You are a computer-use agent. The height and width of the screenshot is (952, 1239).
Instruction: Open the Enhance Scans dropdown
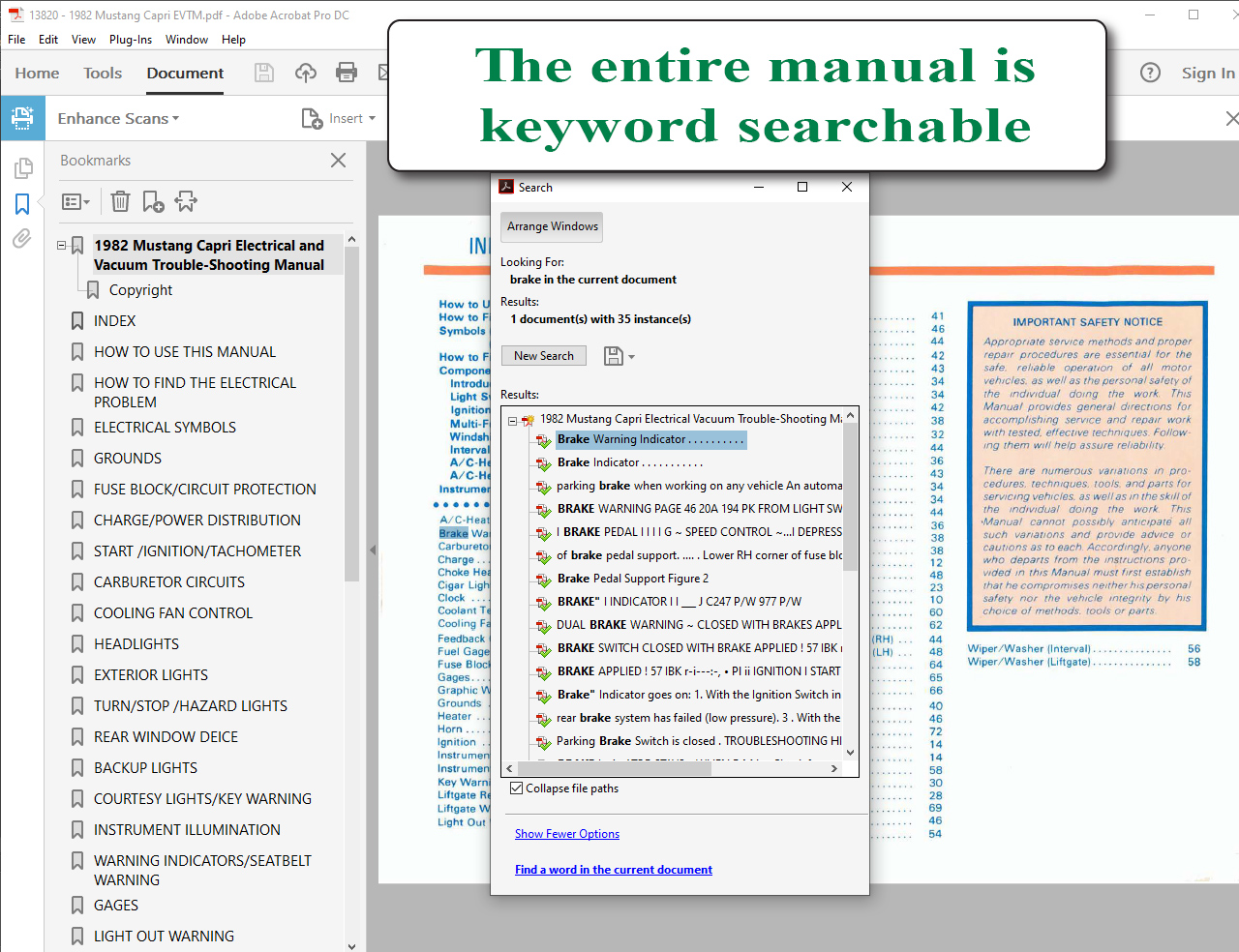click(118, 118)
